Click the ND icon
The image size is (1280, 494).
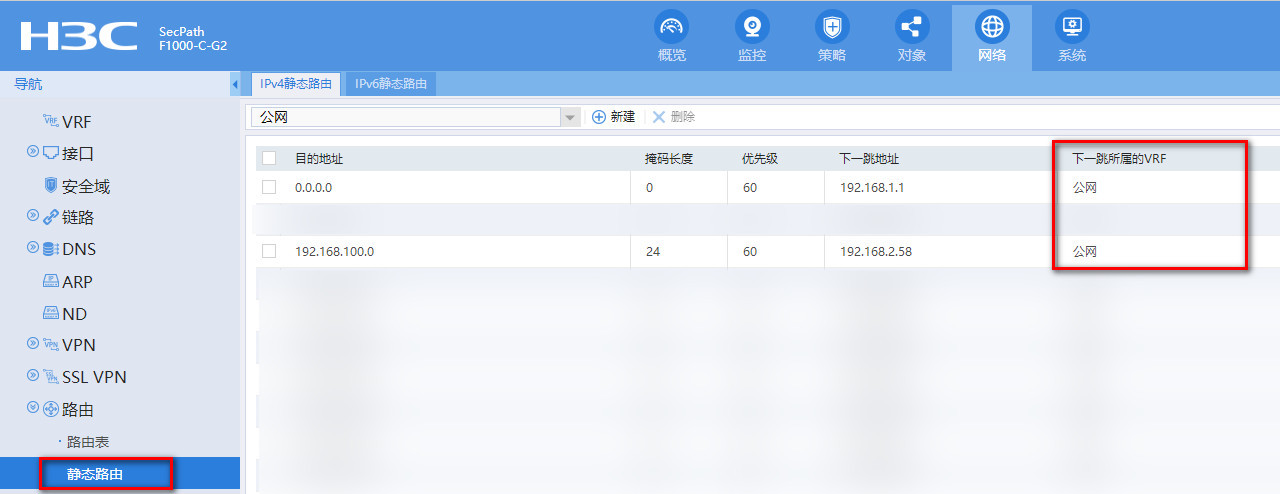coord(51,313)
